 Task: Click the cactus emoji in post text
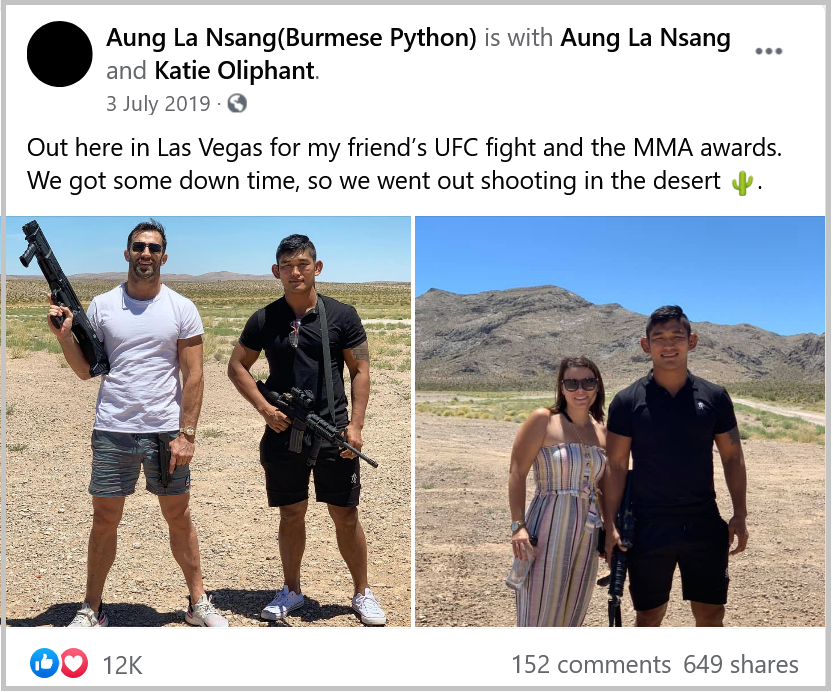(742, 182)
